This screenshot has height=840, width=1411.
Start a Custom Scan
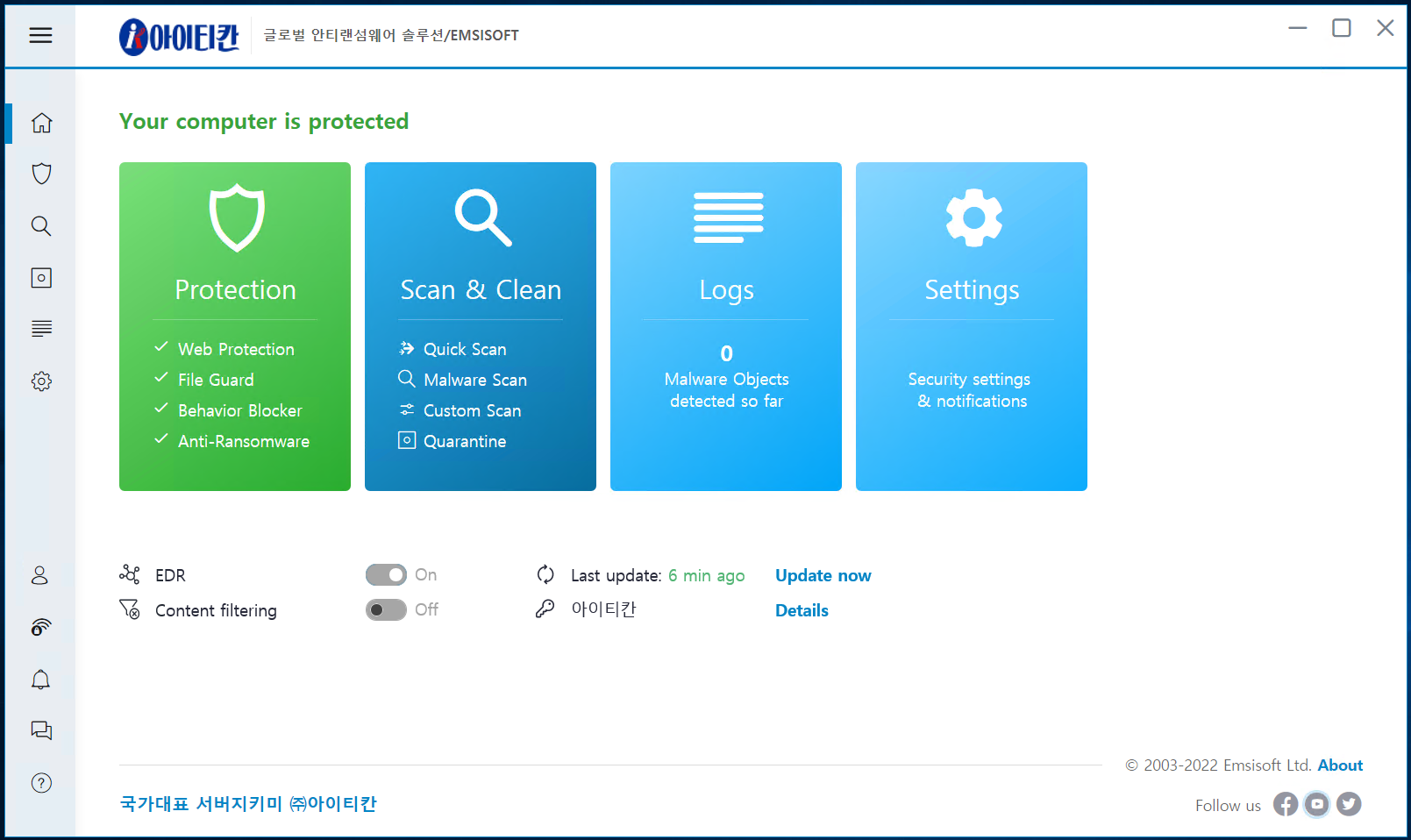(472, 410)
